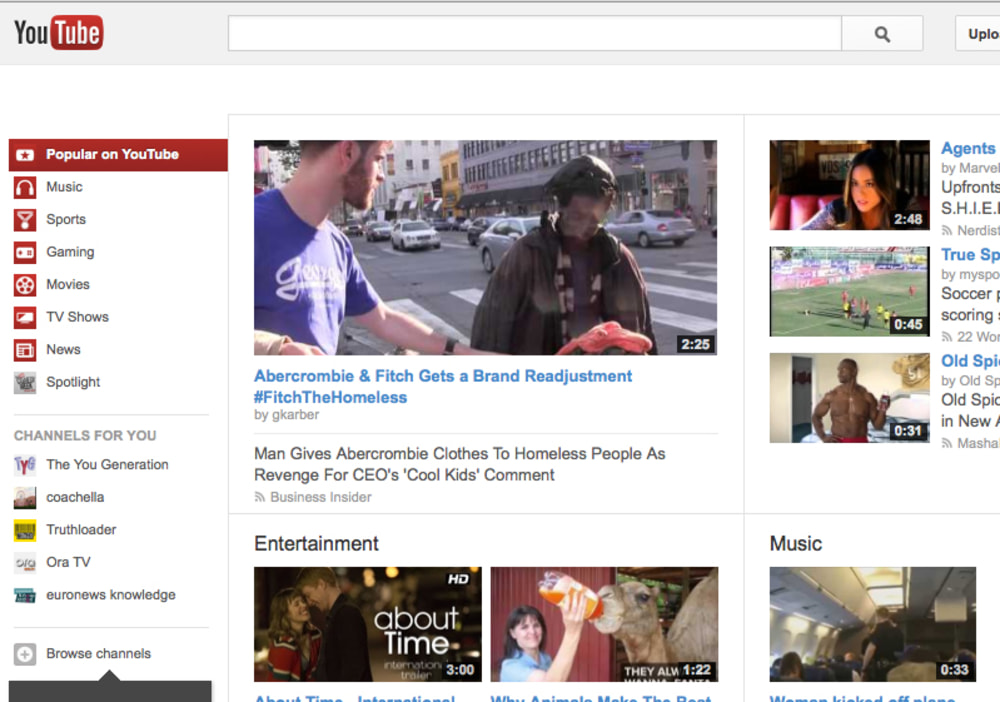Click the Music headphones icon
The image size is (1000, 702).
coord(25,187)
